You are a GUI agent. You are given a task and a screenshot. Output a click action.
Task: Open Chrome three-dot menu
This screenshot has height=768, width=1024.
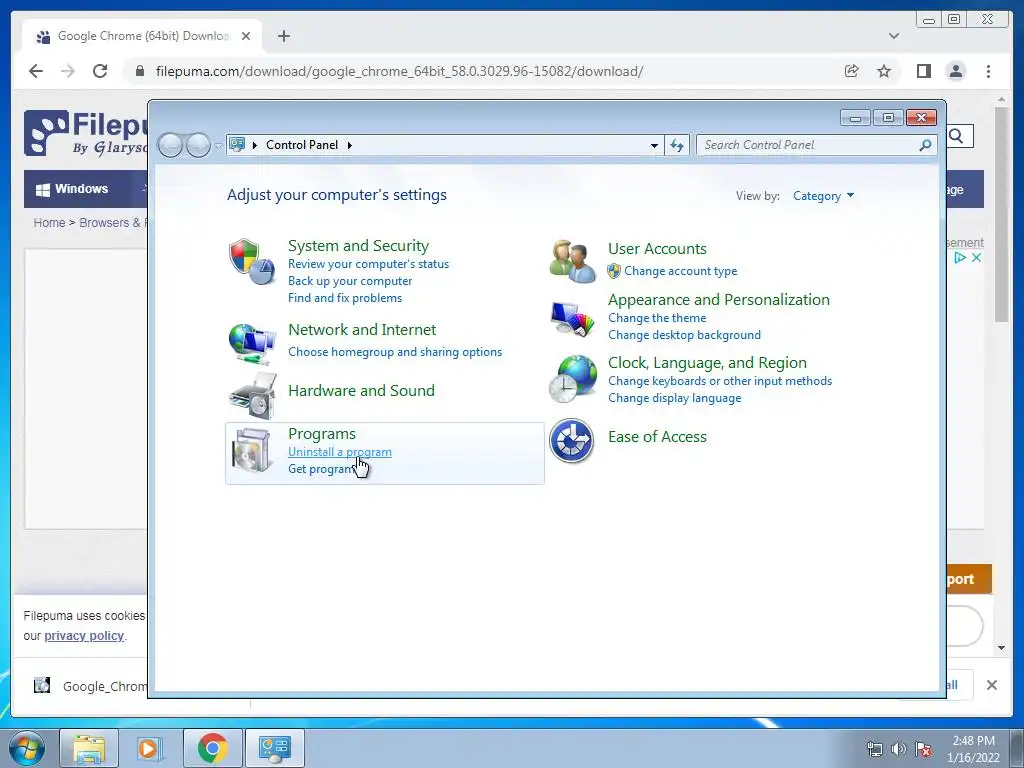pos(989,71)
